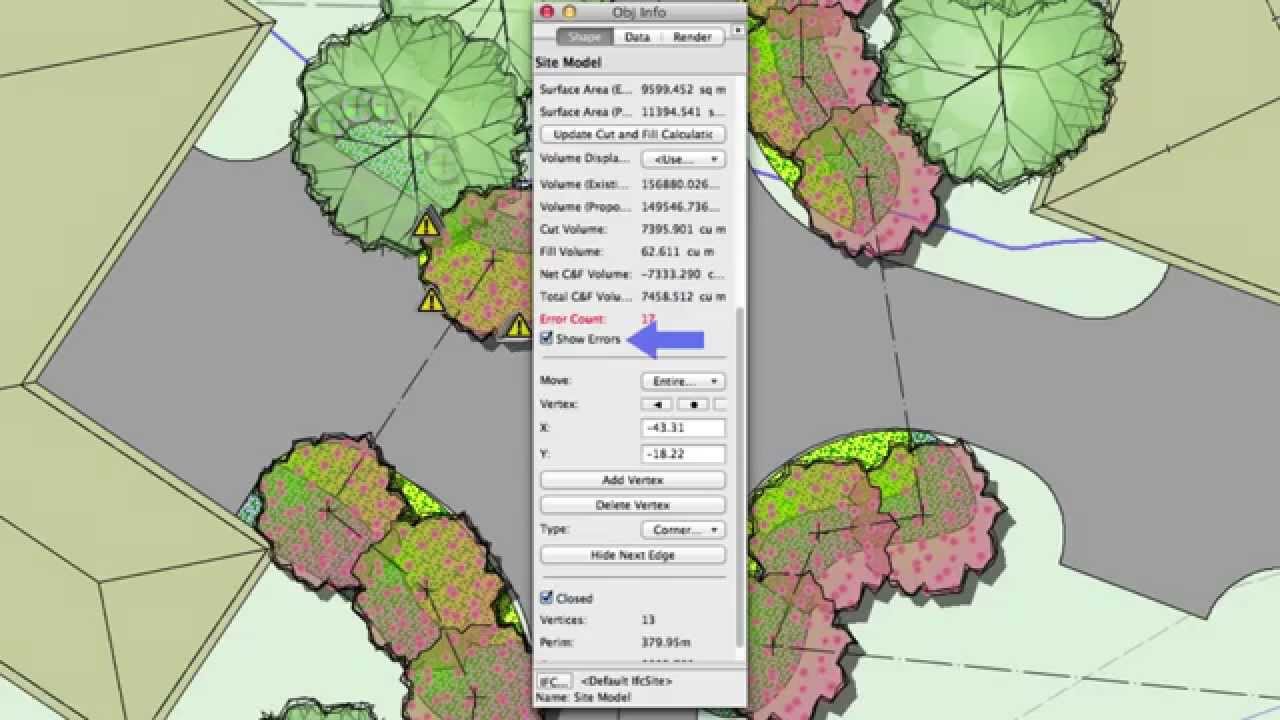Click the Surface Area value 9599.452
This screenshot has height=720, width=1280.
pyautogui.click(x=683, y=89)
